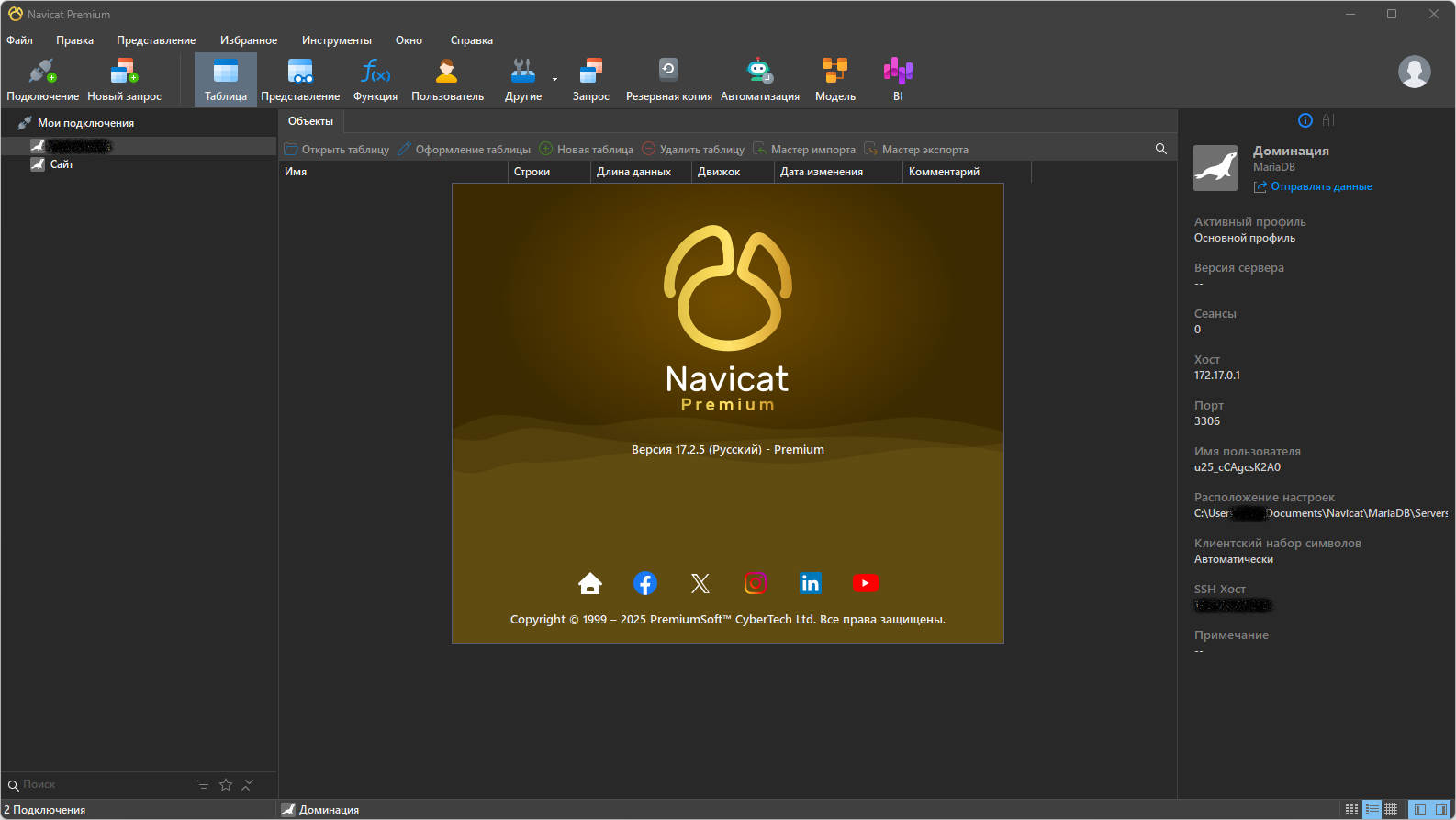Open LinkedIn link in splash screen

[x=811, y=583]
